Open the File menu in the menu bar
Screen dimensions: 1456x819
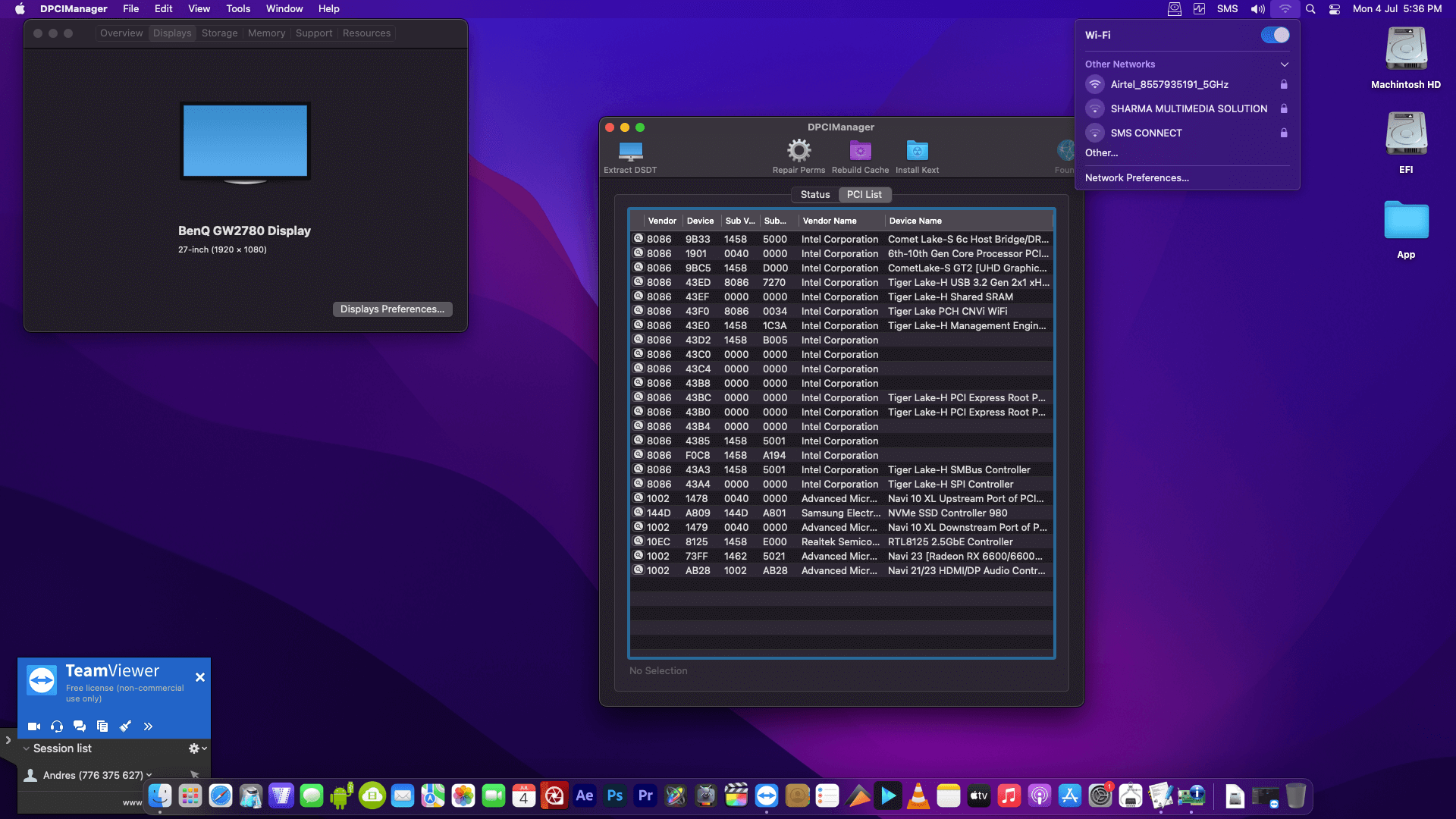(131, 9)
